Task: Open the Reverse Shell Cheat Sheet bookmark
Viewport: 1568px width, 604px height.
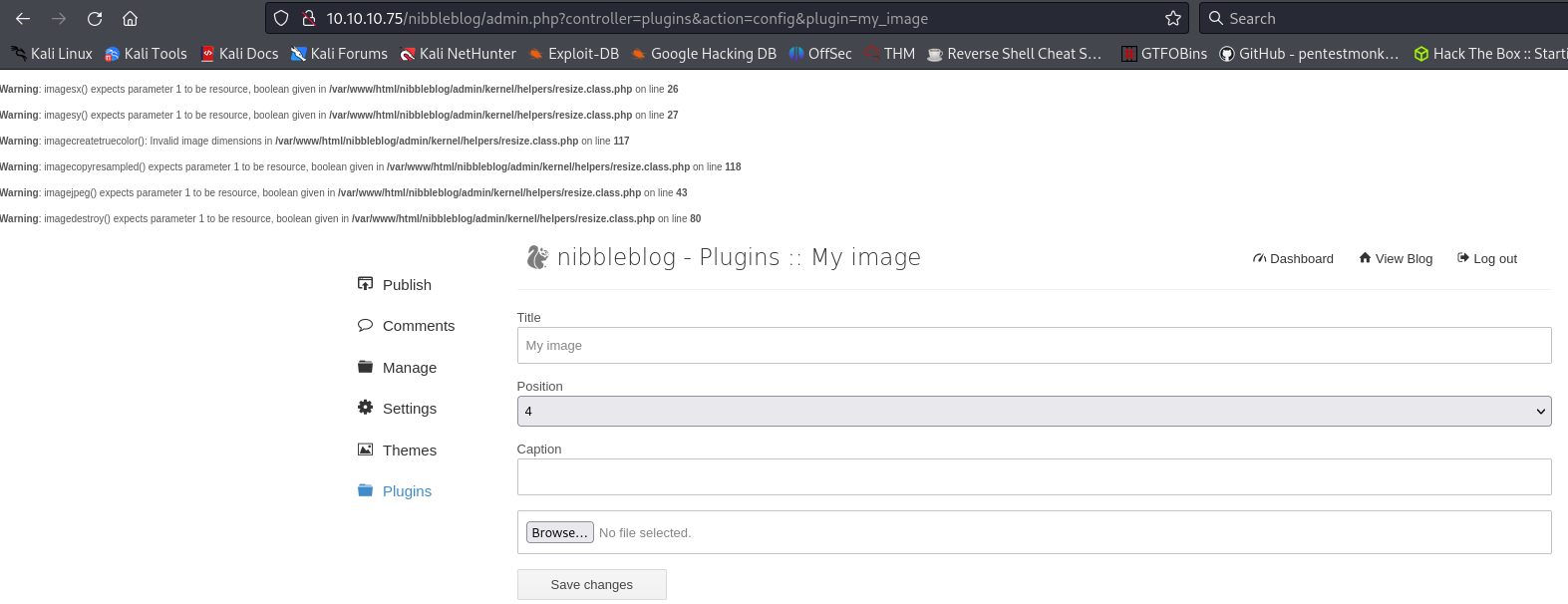Action: (1015, 54)
